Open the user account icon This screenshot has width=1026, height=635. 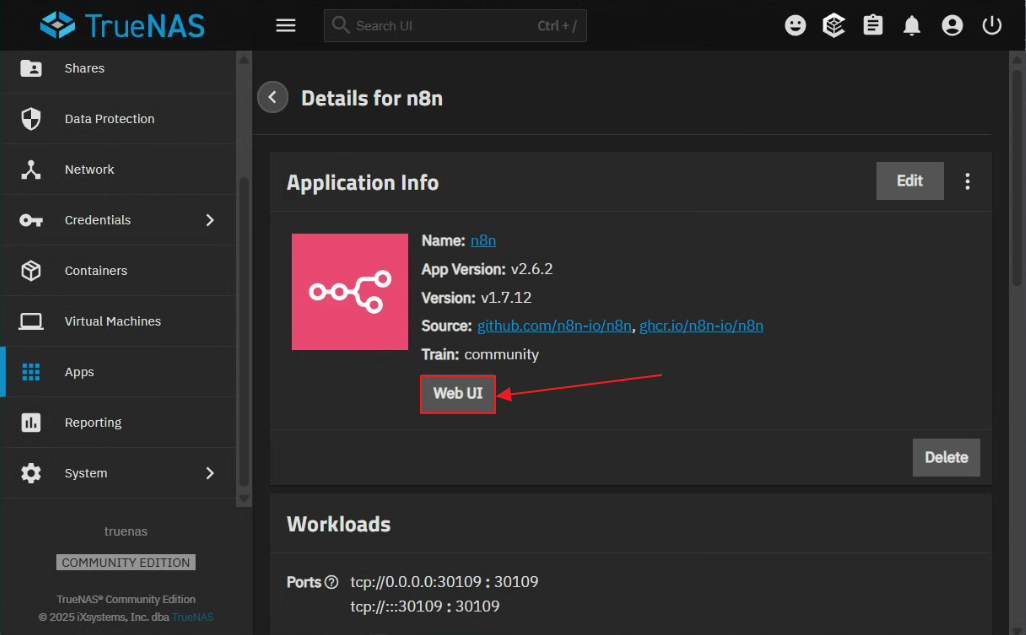[x=952, y=26]
